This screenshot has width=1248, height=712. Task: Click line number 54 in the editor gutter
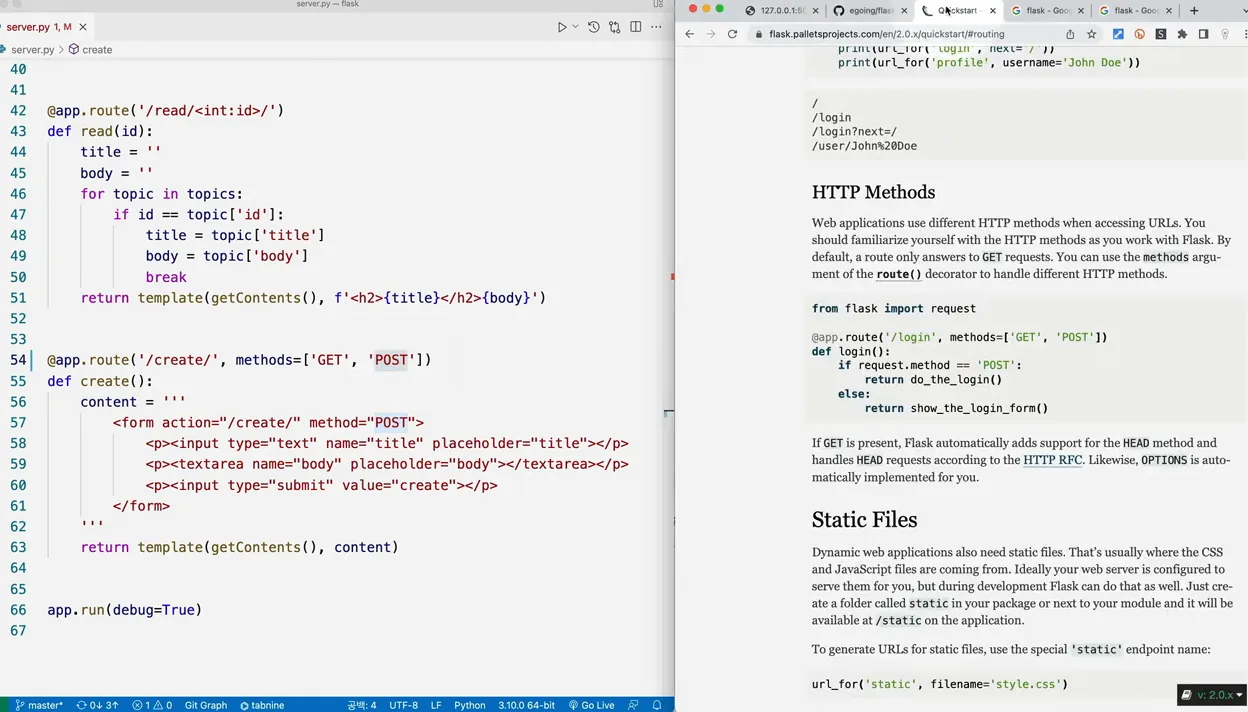tap(17, 360)
